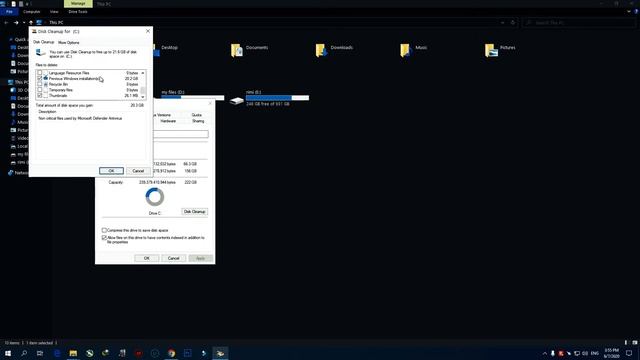Go forward in File Explorer
Screen dimensions: 640x360
[16, 22]
